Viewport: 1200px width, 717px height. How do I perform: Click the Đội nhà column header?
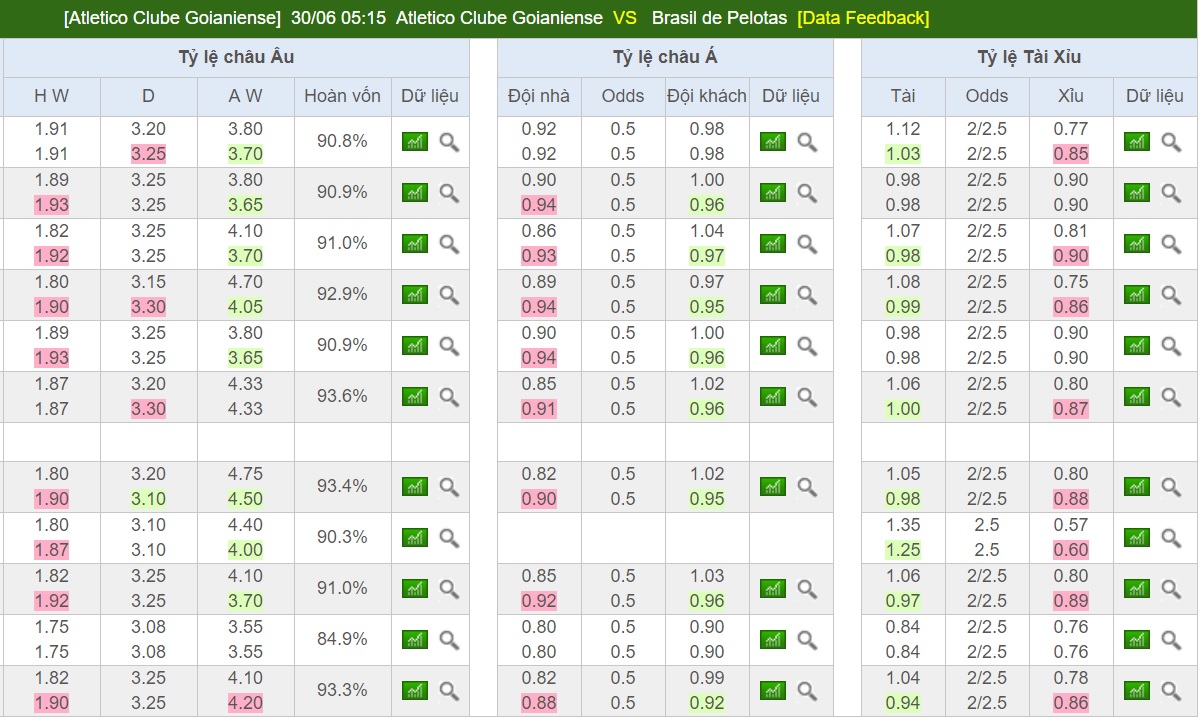click(539, 96)
